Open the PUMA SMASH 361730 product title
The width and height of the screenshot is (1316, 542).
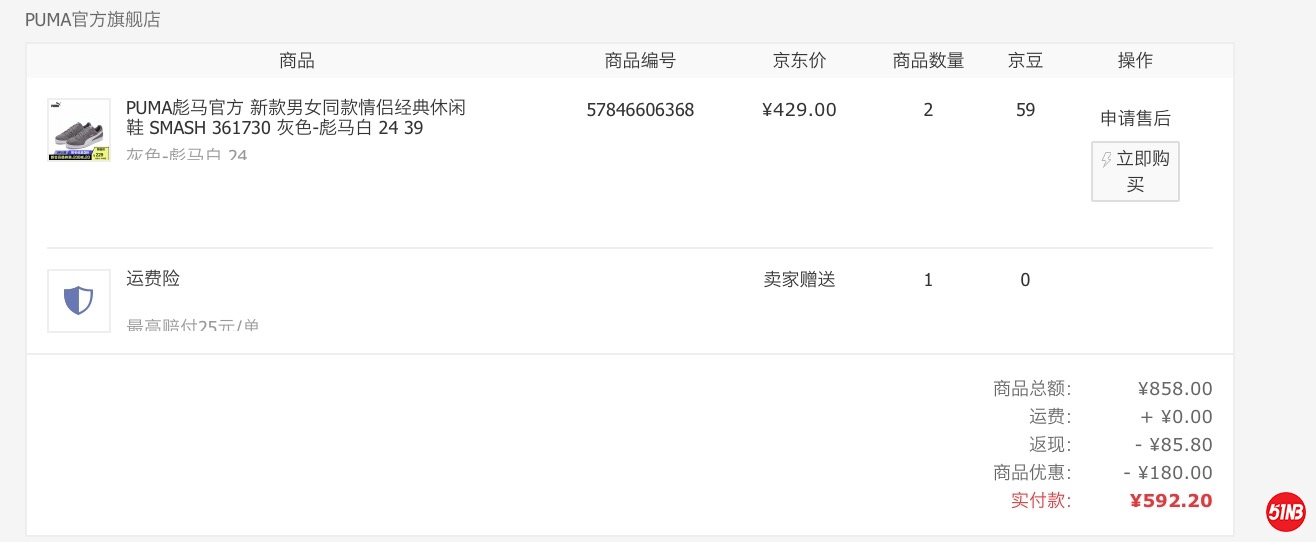click(x=296, y=118)
